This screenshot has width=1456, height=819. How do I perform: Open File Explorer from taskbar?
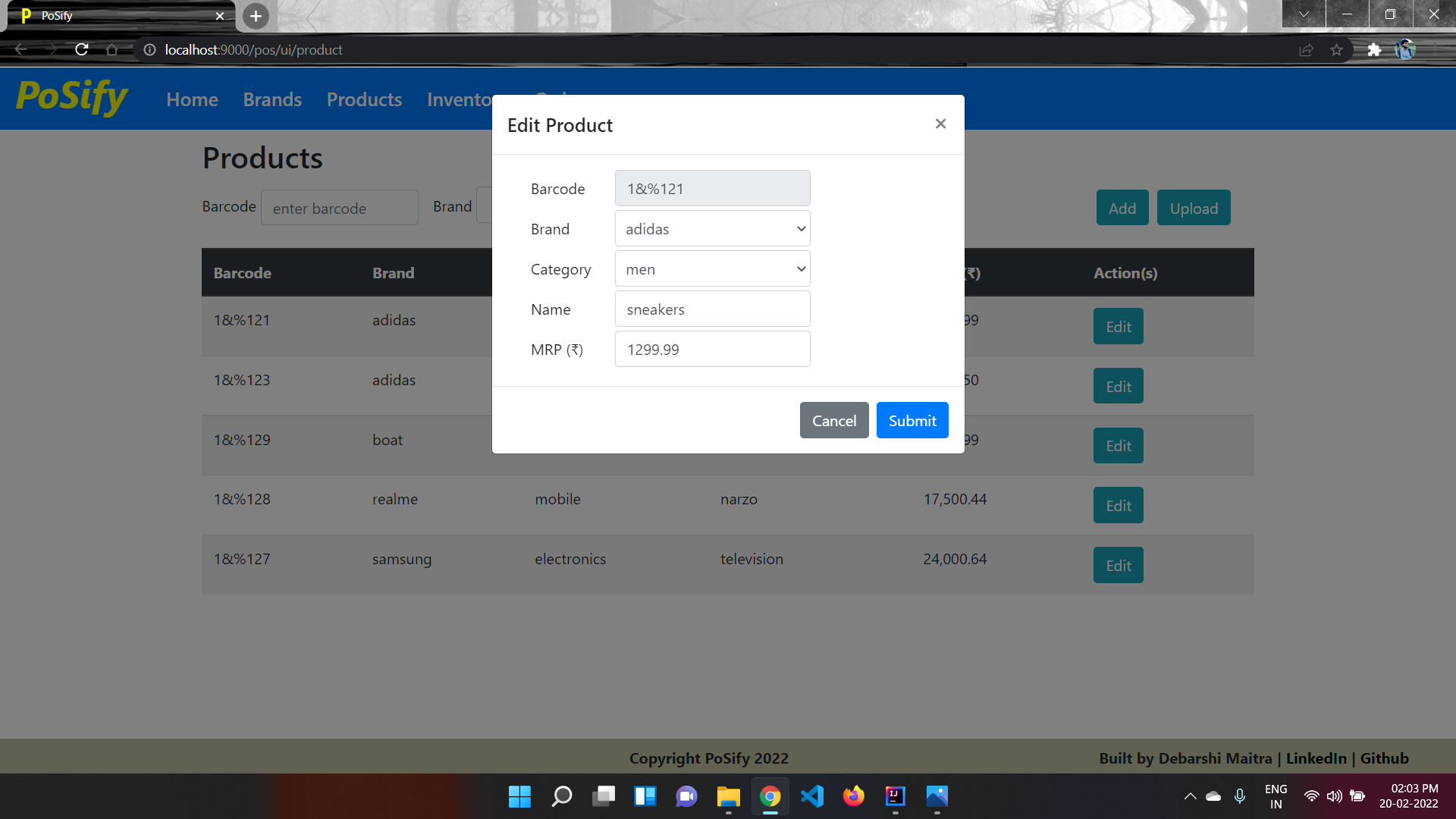[x=728, y=796]
